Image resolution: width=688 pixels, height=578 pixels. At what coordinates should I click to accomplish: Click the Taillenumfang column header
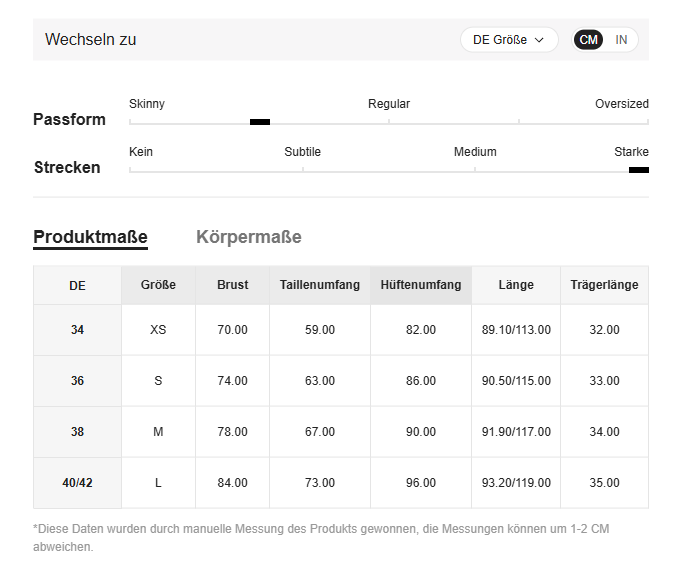pos(320,285)
